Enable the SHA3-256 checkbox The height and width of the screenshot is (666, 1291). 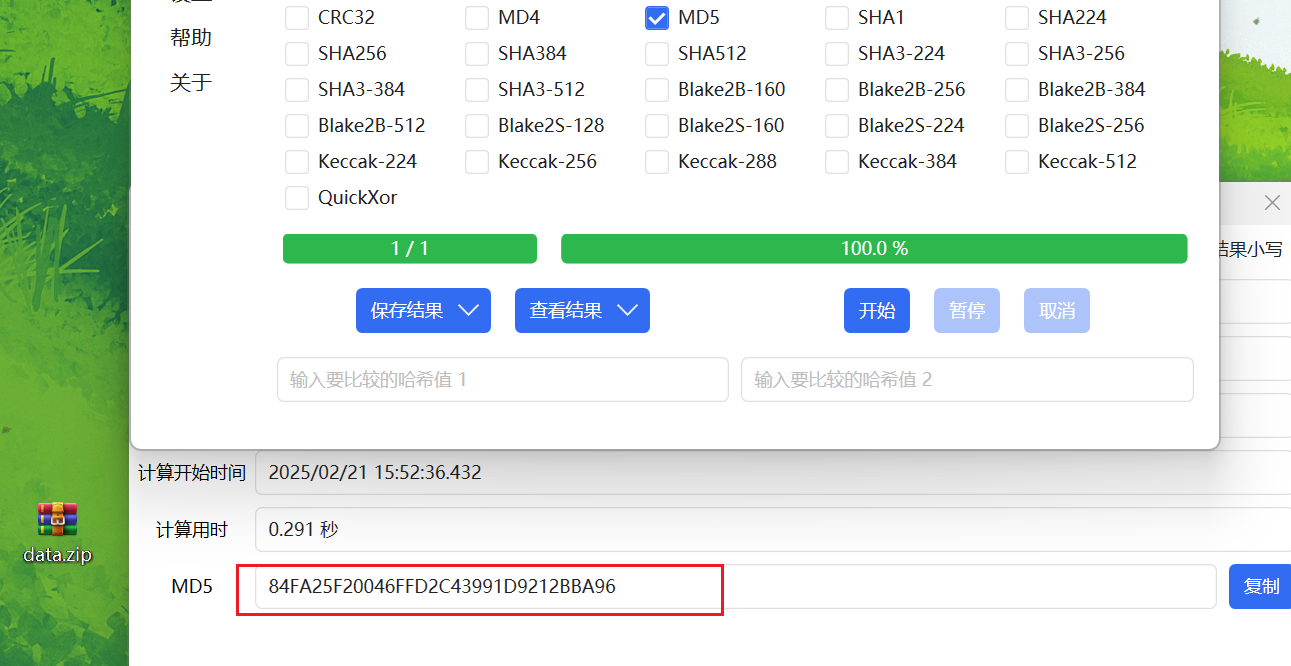(1017, 54)
